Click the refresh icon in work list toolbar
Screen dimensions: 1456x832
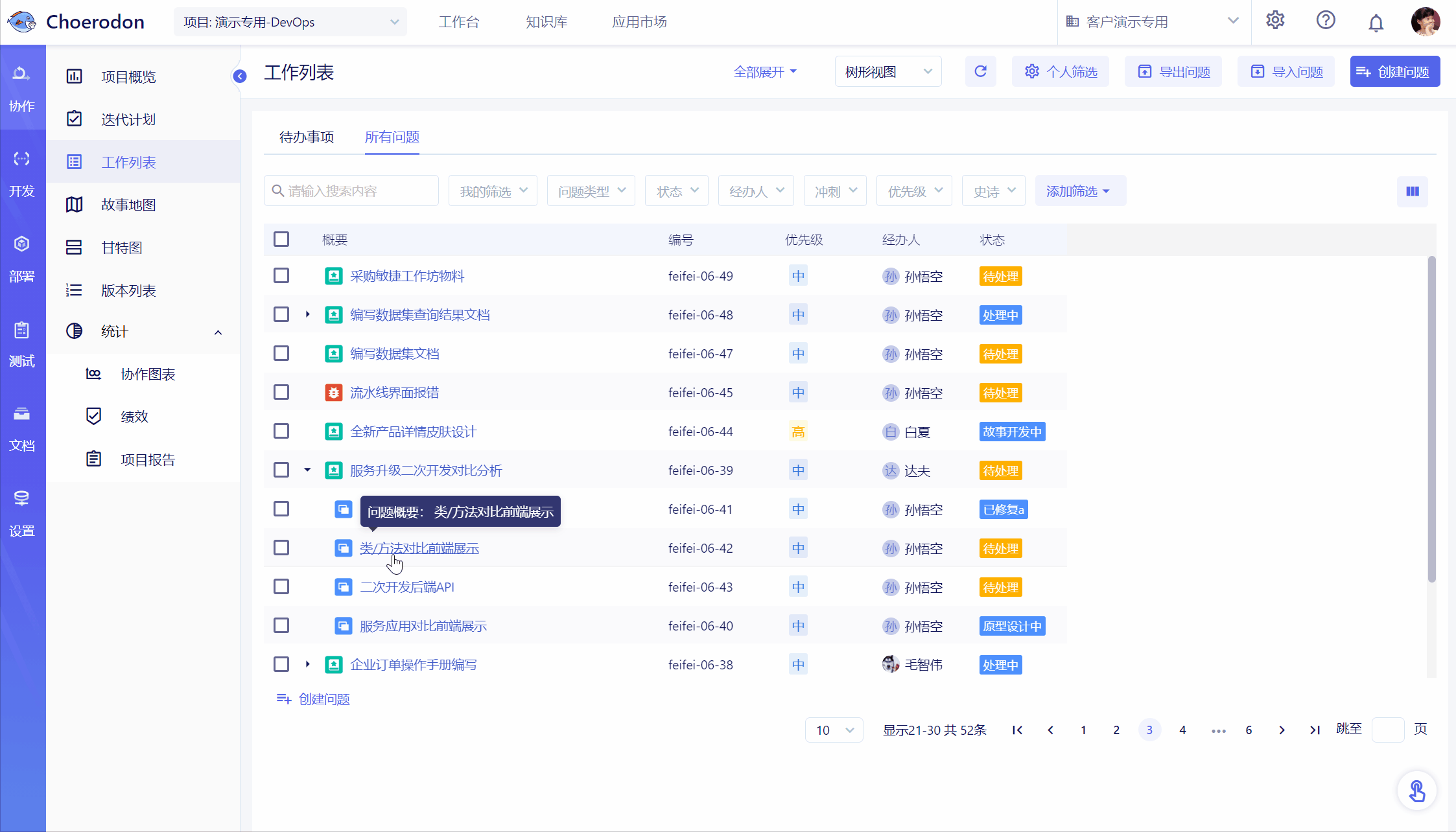(980, 71)
